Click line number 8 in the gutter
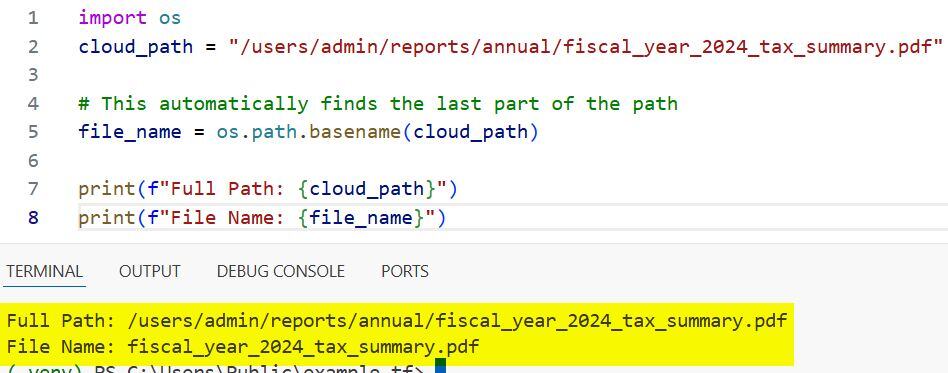Image resolution: width=948 pixels, height=373 pixels. 33,217
